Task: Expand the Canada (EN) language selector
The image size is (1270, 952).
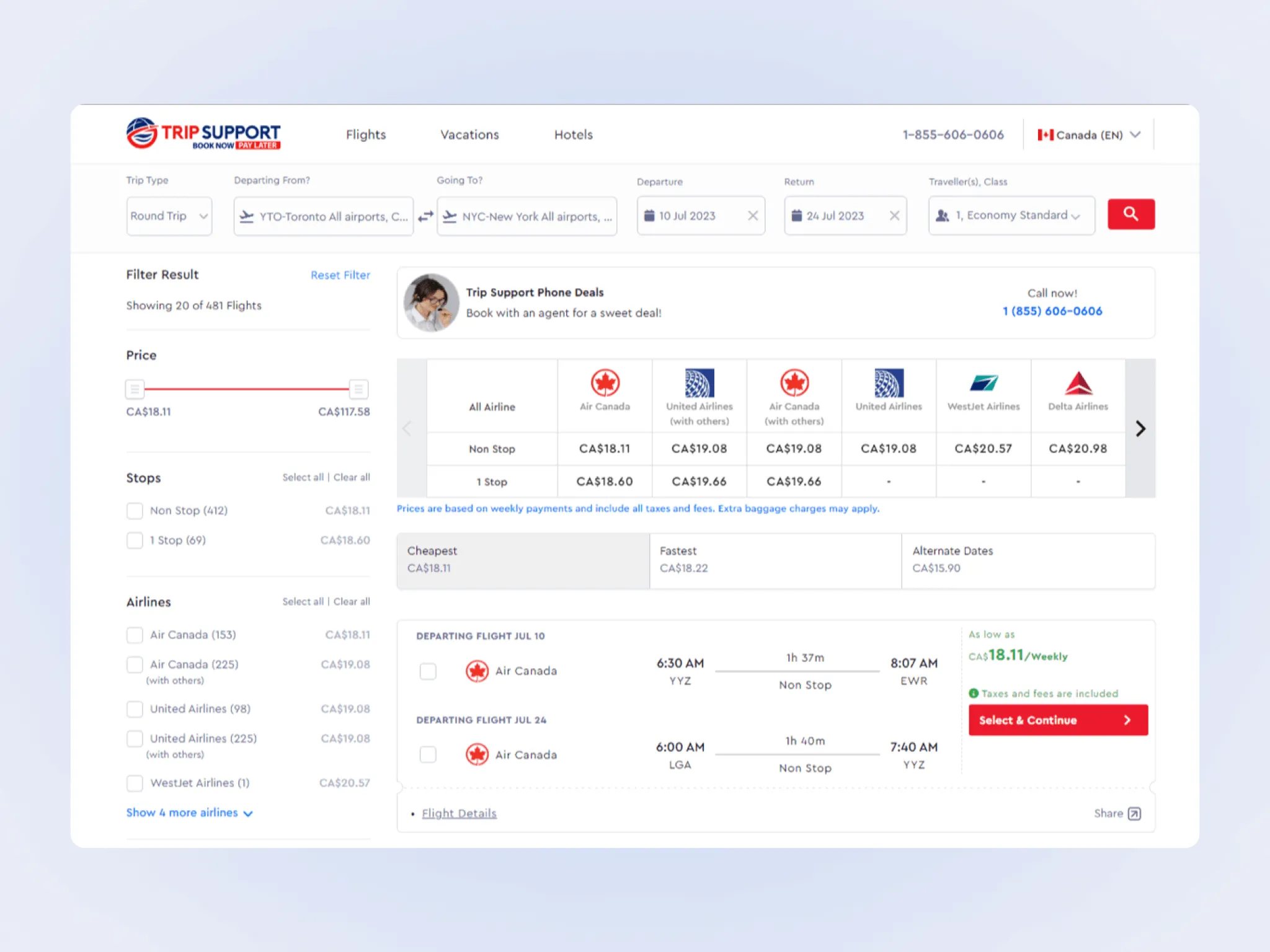Action: (x=1088, y=134)
